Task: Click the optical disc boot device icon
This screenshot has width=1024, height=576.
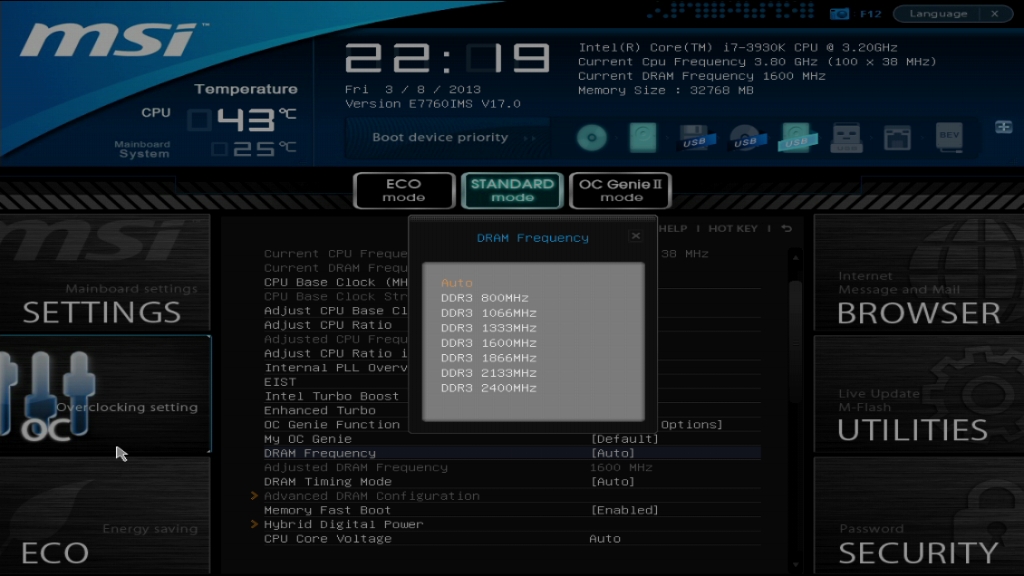Action: 592,138
